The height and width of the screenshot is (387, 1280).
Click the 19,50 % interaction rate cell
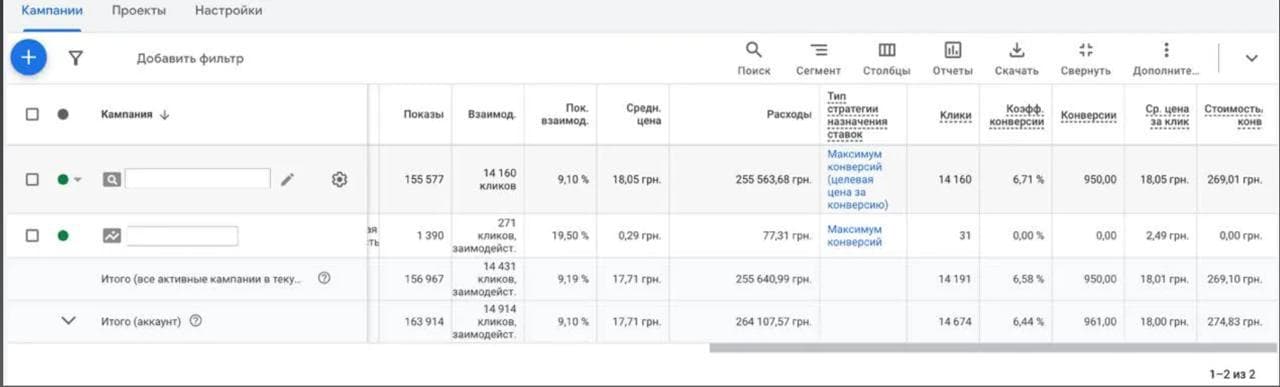(x=573, y=236)
